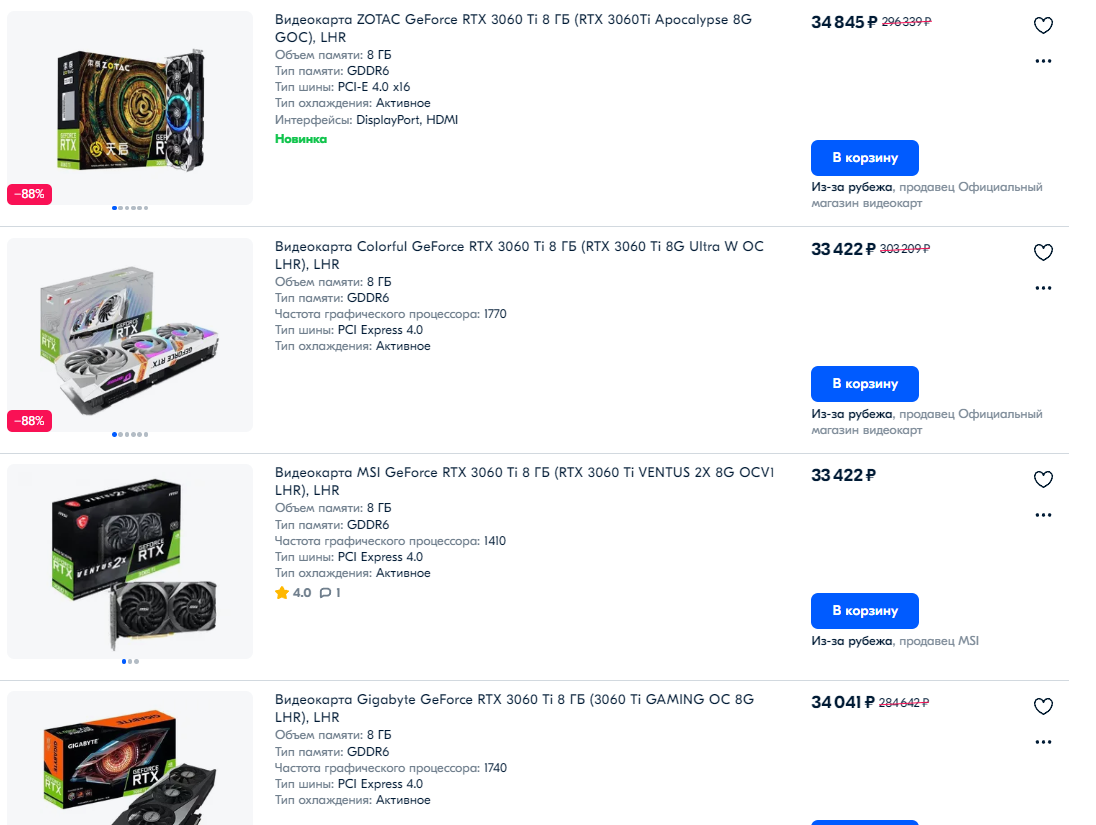View MSI VENTUS card product image
This screenshot has height=825, width=1096.
(x=130, y=561)
